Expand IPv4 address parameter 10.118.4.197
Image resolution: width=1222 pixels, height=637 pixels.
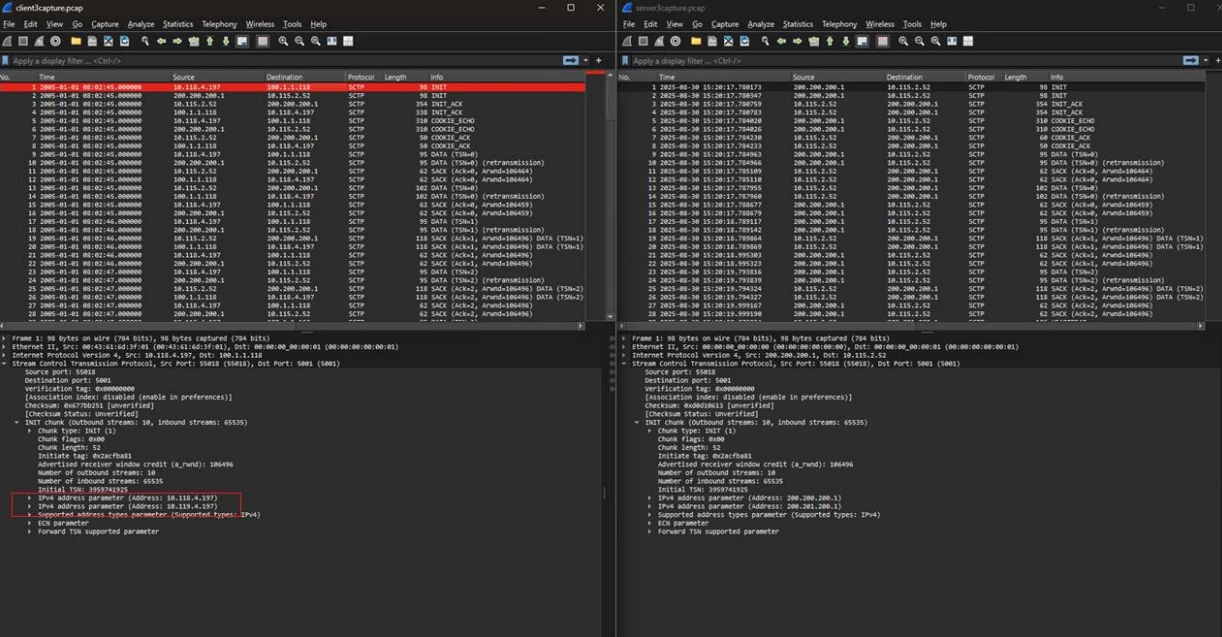tap(30, 497)
